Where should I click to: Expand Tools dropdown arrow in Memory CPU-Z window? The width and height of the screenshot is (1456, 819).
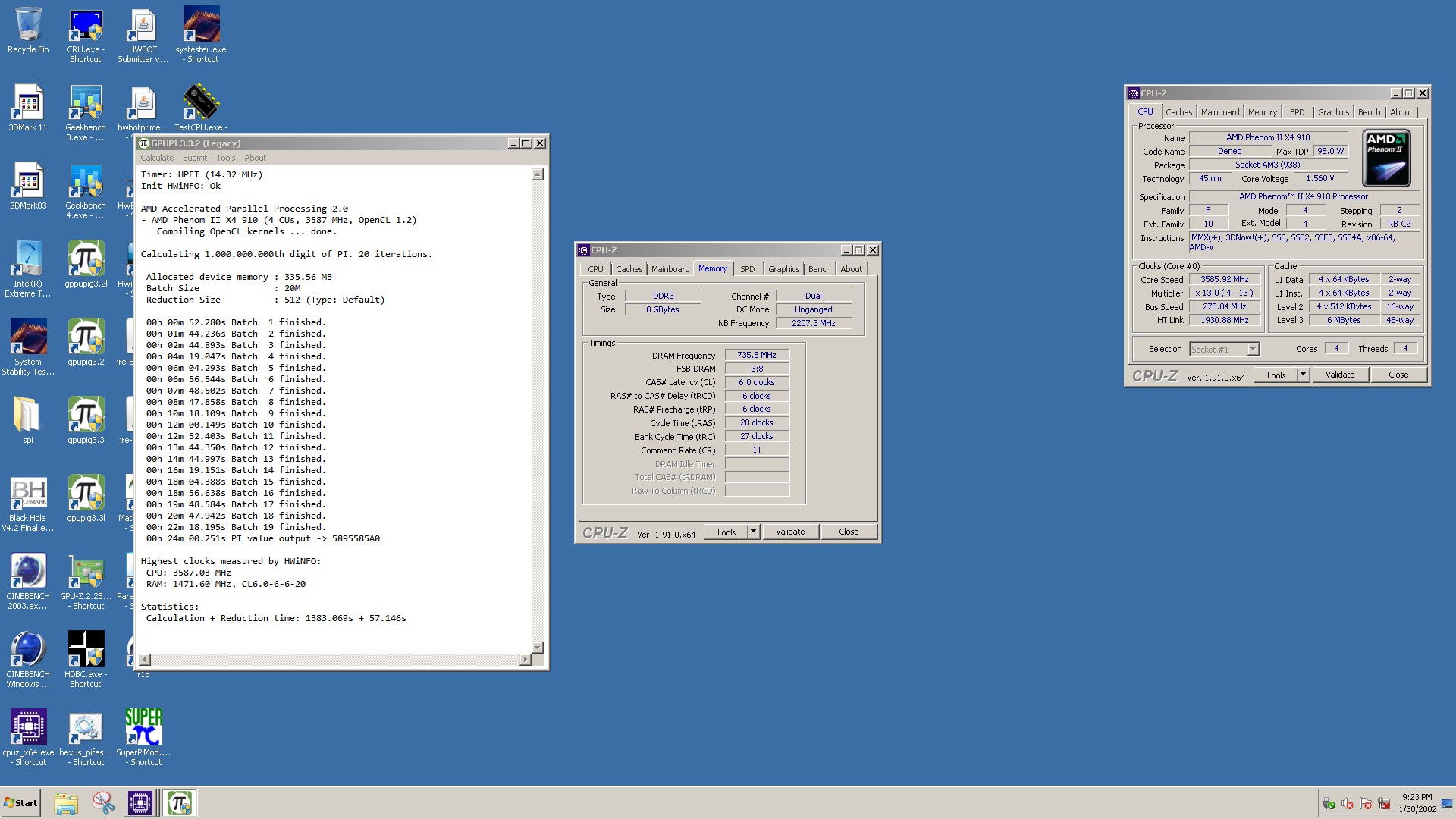[753, 532]
